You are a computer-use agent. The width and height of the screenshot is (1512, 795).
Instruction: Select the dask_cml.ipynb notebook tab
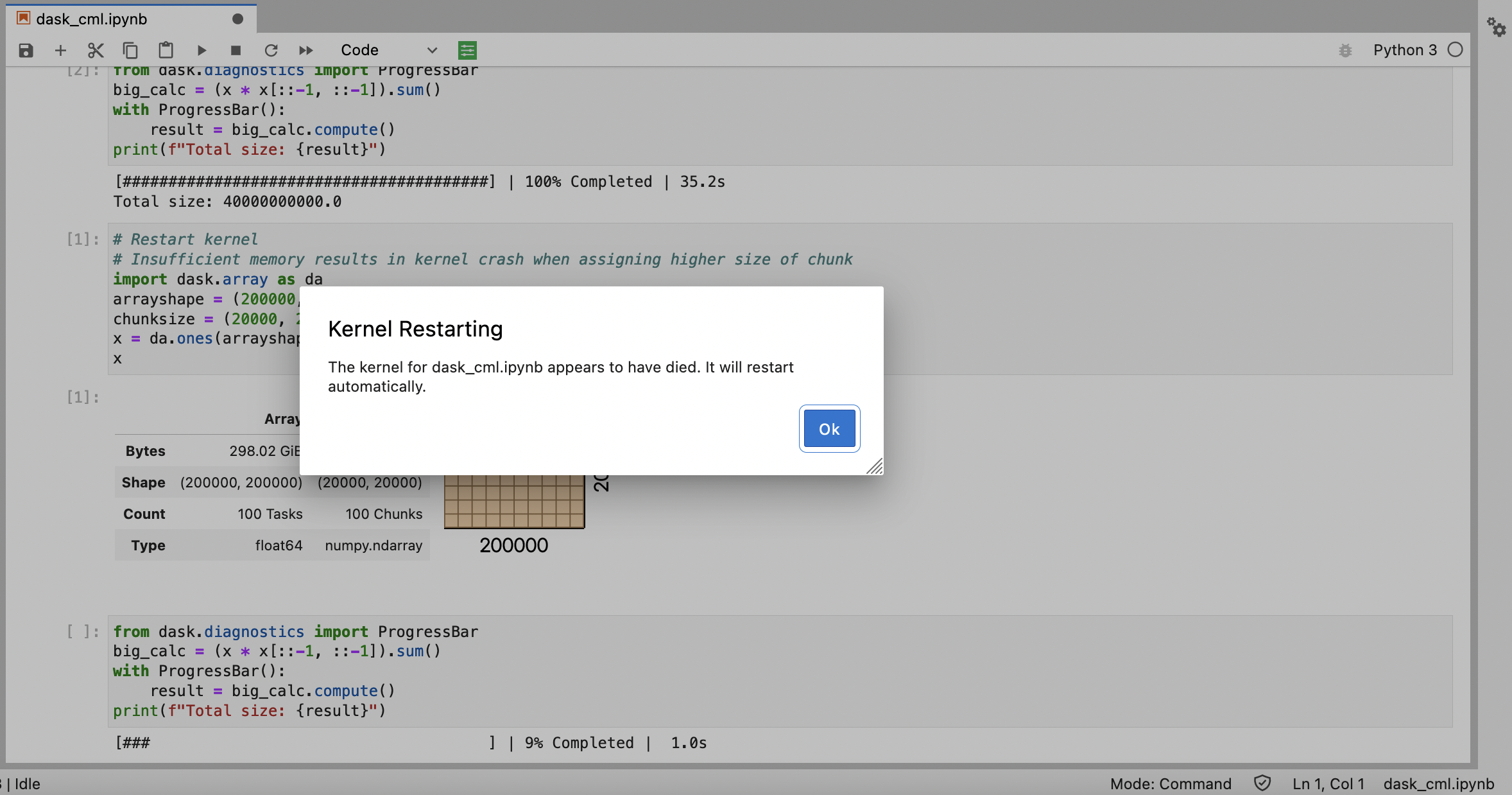coord(92,19)
